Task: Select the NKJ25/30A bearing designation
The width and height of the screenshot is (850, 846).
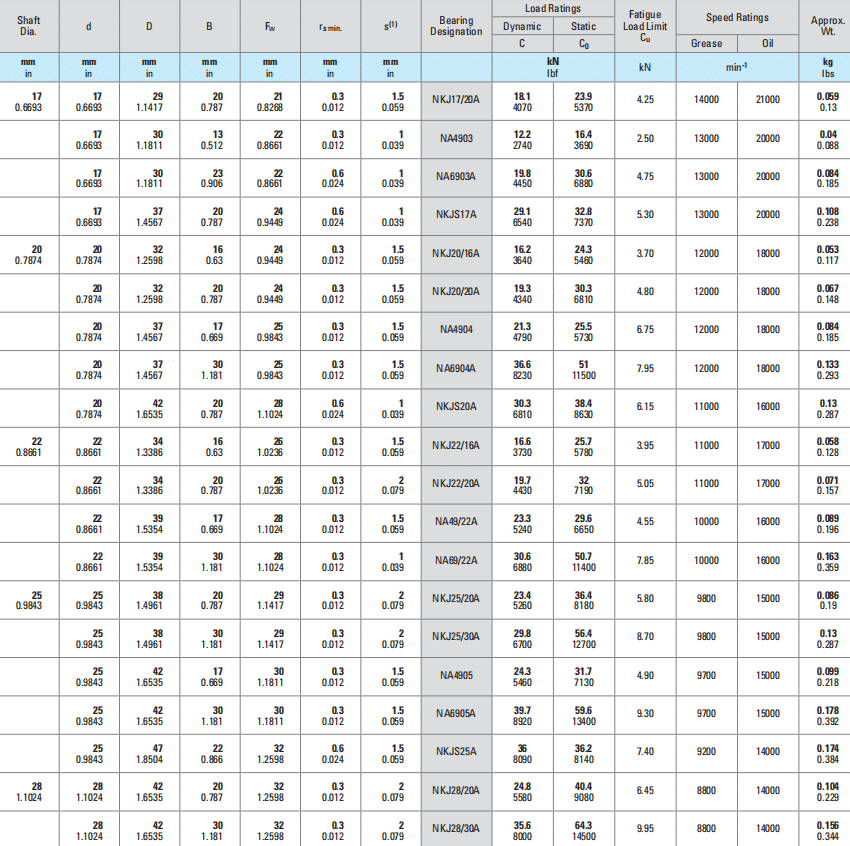Action: coord(456,637)
